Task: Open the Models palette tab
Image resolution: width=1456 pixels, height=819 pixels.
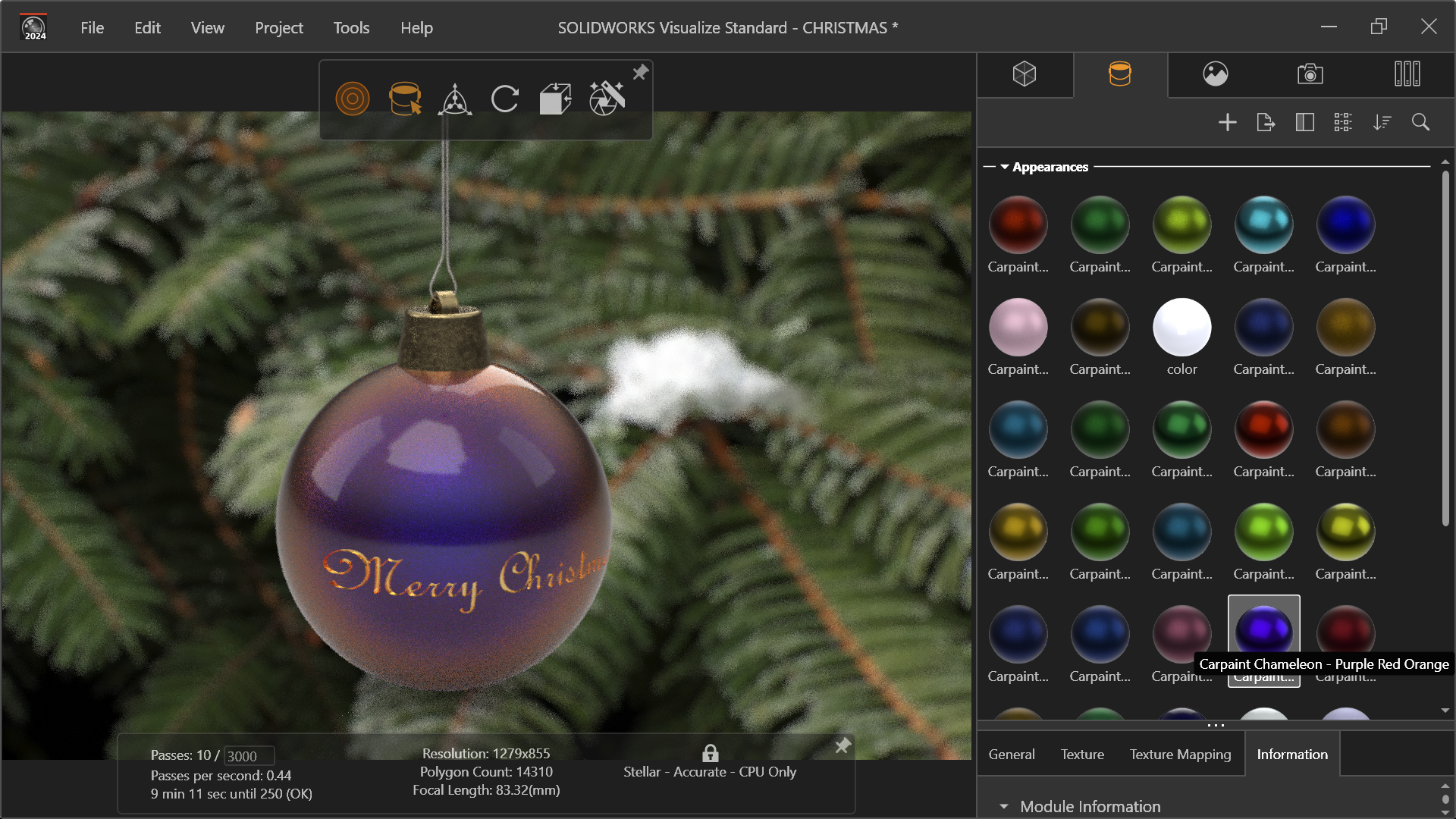Action: tap(1025, 74)
